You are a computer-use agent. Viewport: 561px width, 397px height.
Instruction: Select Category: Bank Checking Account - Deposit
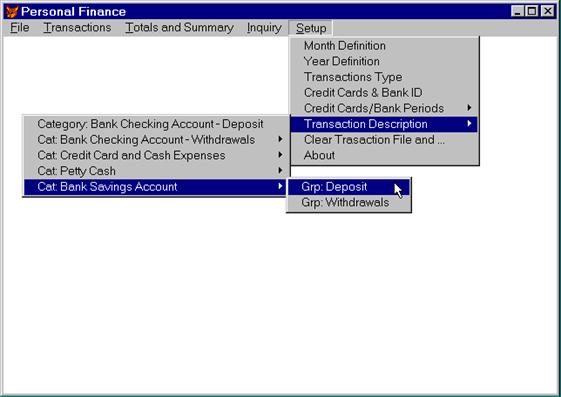pos(155,124)
